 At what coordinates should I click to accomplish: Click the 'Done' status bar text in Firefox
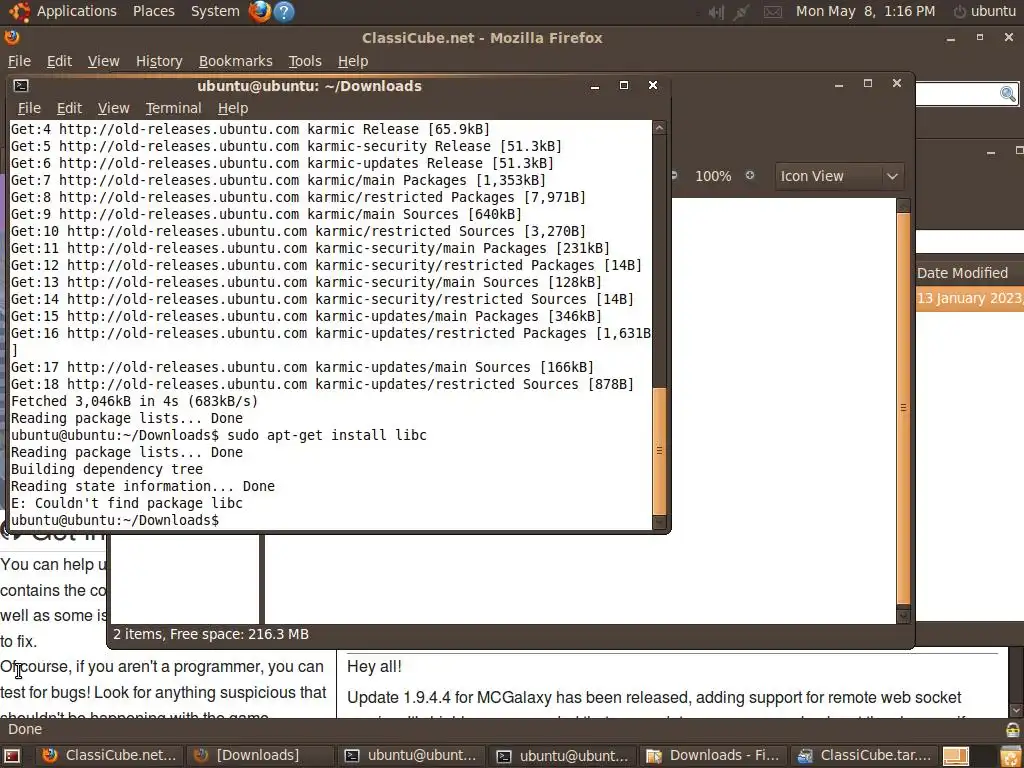coord(25,729)
